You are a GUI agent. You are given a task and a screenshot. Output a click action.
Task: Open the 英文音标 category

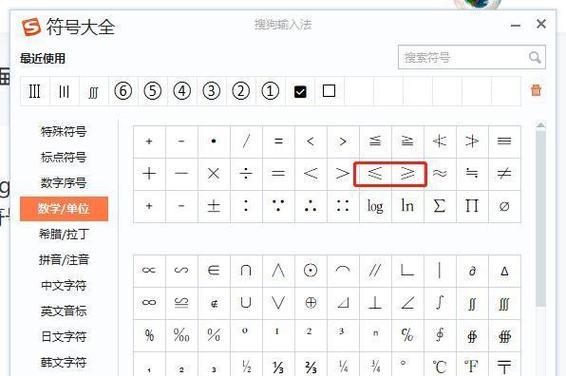pos(64,311)
